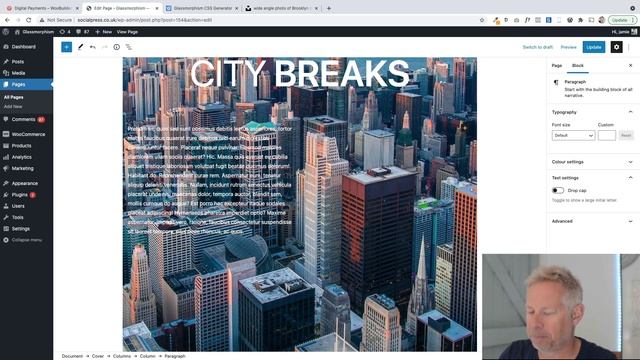Viewport: 640px width, 360px height.
Task: Select All Pages submenu link
Action: click(x=13, y=98)
